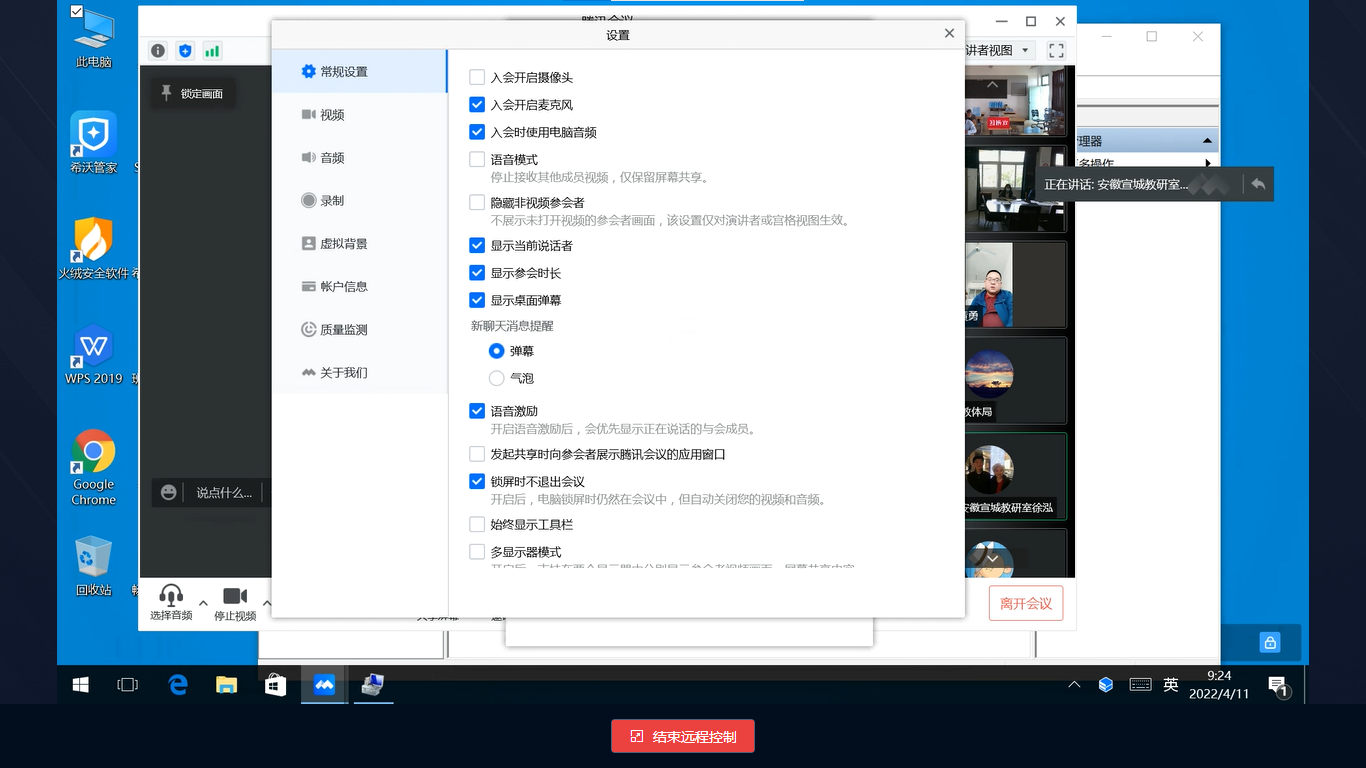Screen dimensions: 1366x768
Task: Open the Windows Start menu
Action: [x=81, y=685]
